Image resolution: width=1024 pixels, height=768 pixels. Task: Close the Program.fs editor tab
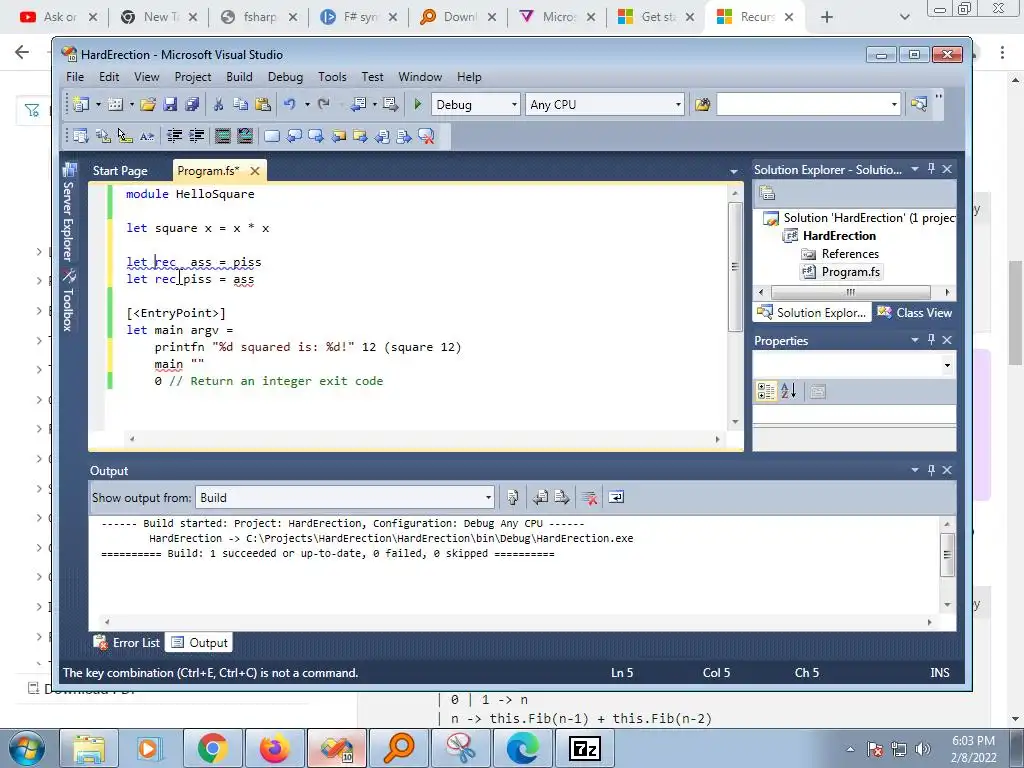click(x=255, y=171)
